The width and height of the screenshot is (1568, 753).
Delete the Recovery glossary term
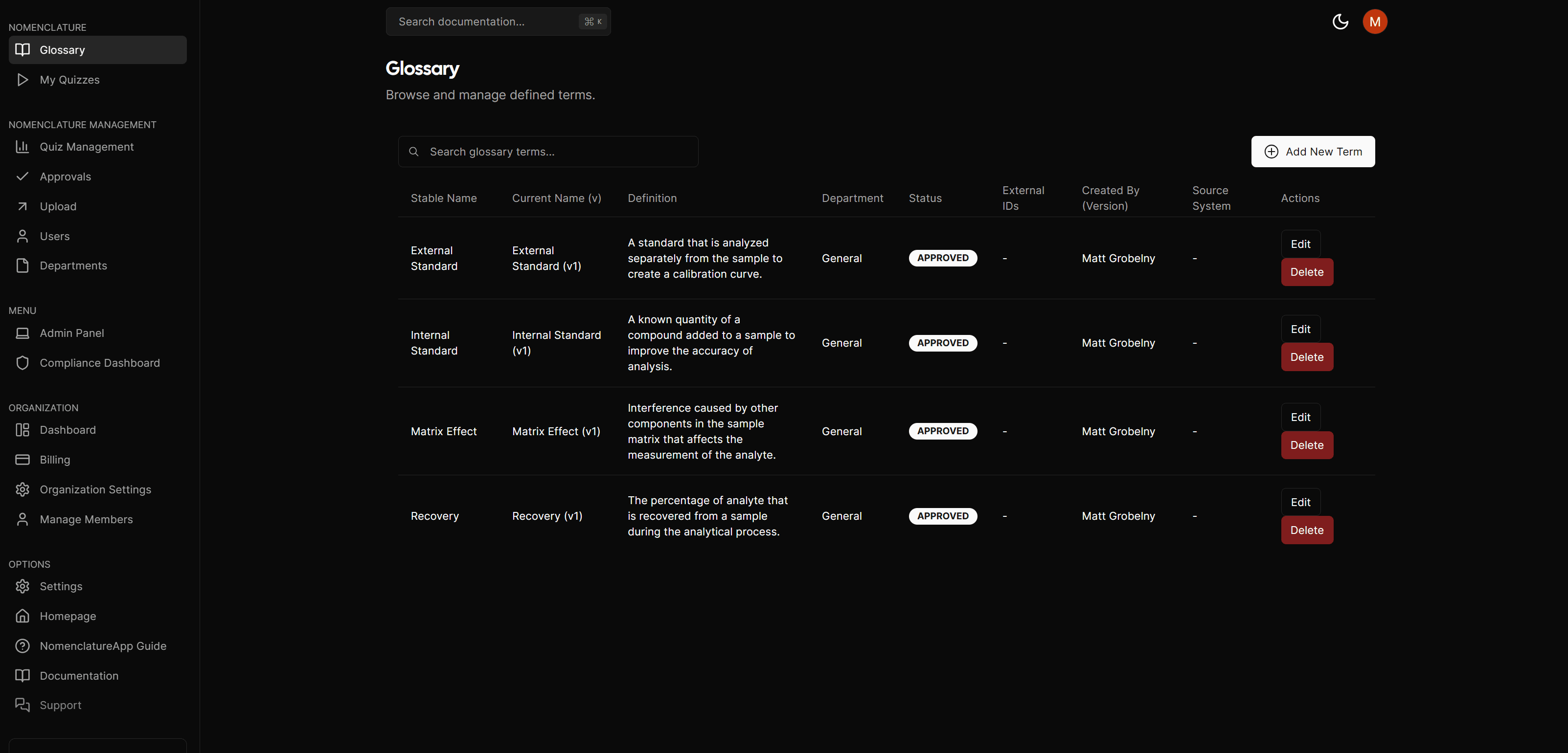tap(1306, 530)
